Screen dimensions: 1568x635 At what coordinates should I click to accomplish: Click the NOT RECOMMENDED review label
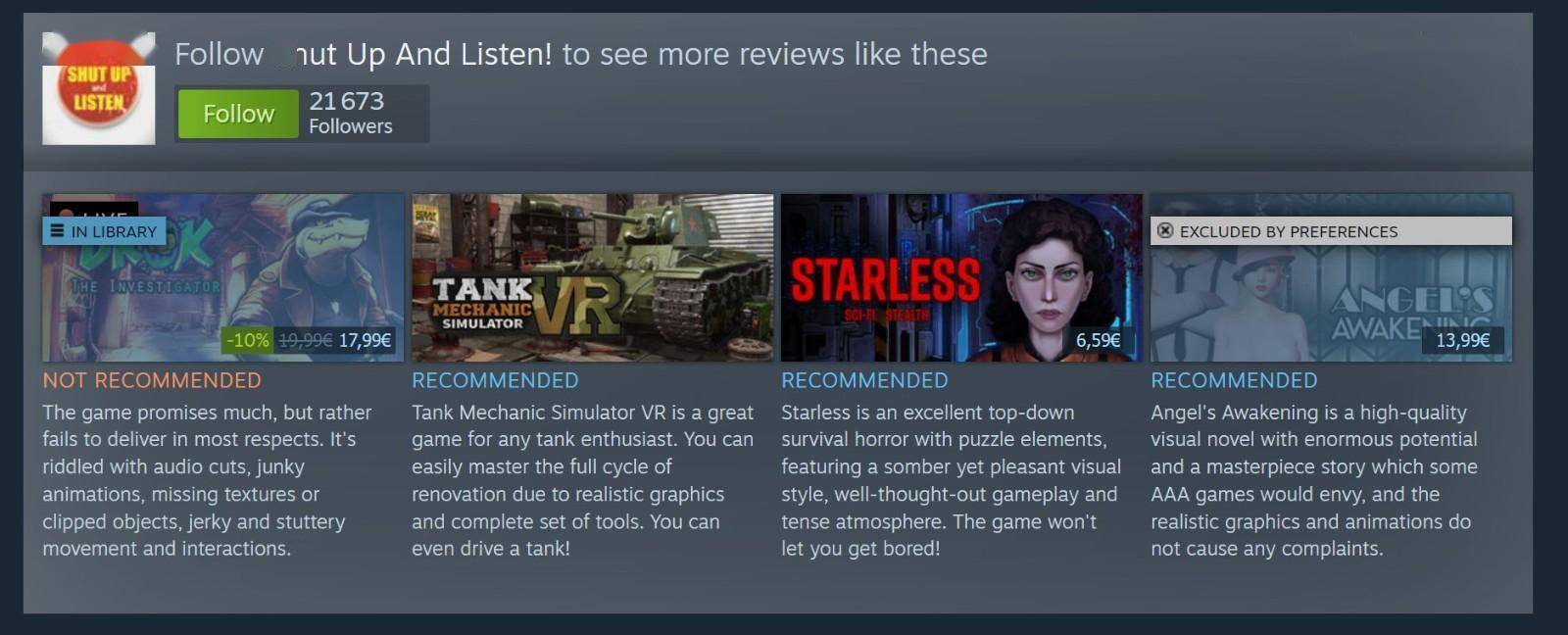click(x=152, y=380)
